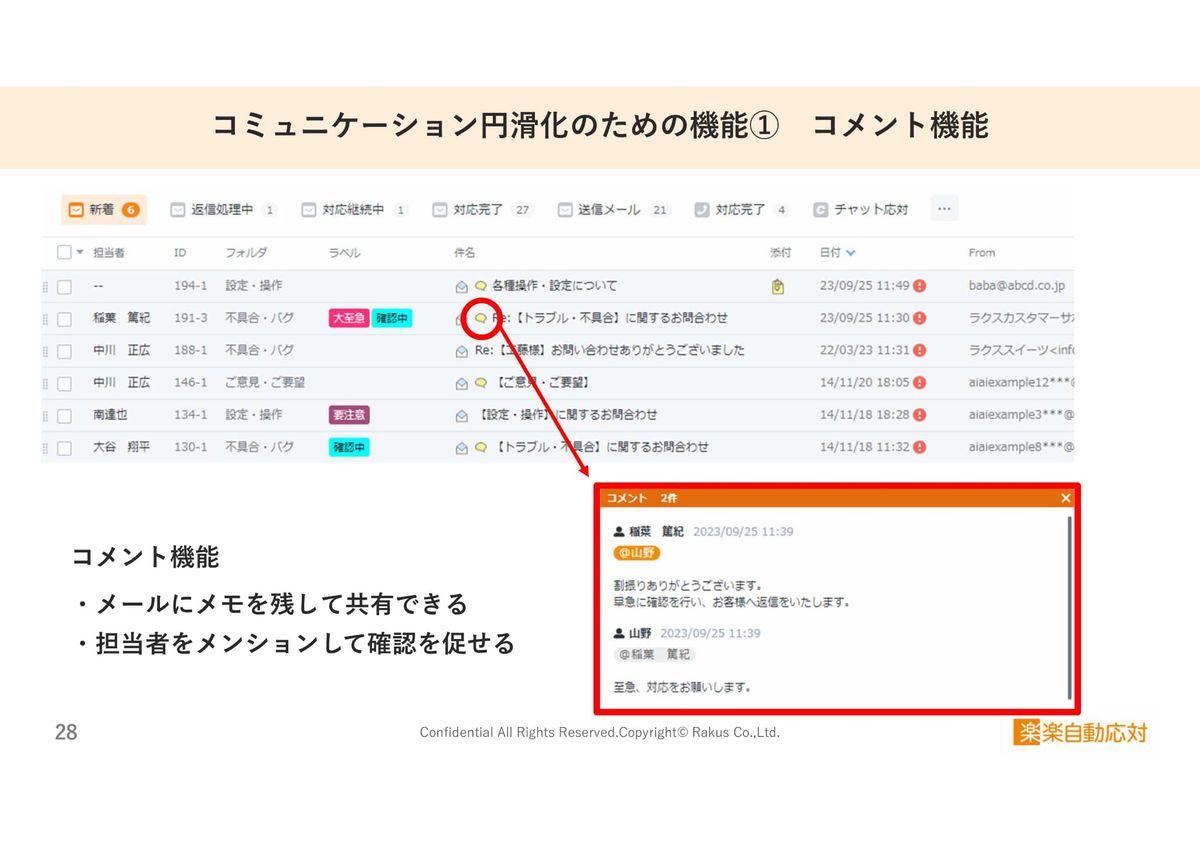
Task: Check the select-all checkbox in table header
Action: (x=64, y=253)
